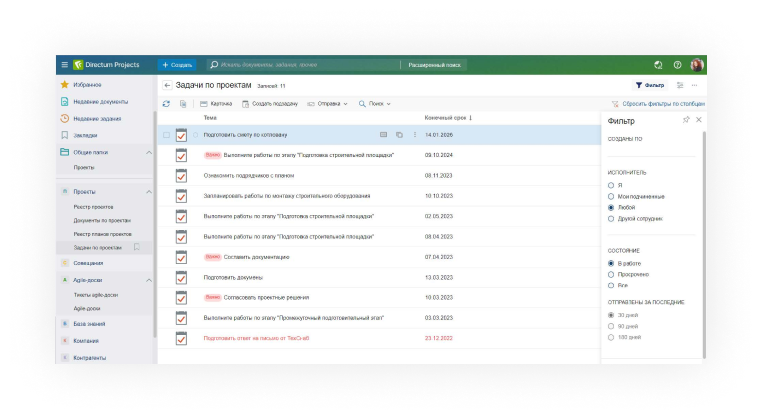Select the Просрочено state radio button
This screenshot has width=762, height=419.
coord(611,274)
